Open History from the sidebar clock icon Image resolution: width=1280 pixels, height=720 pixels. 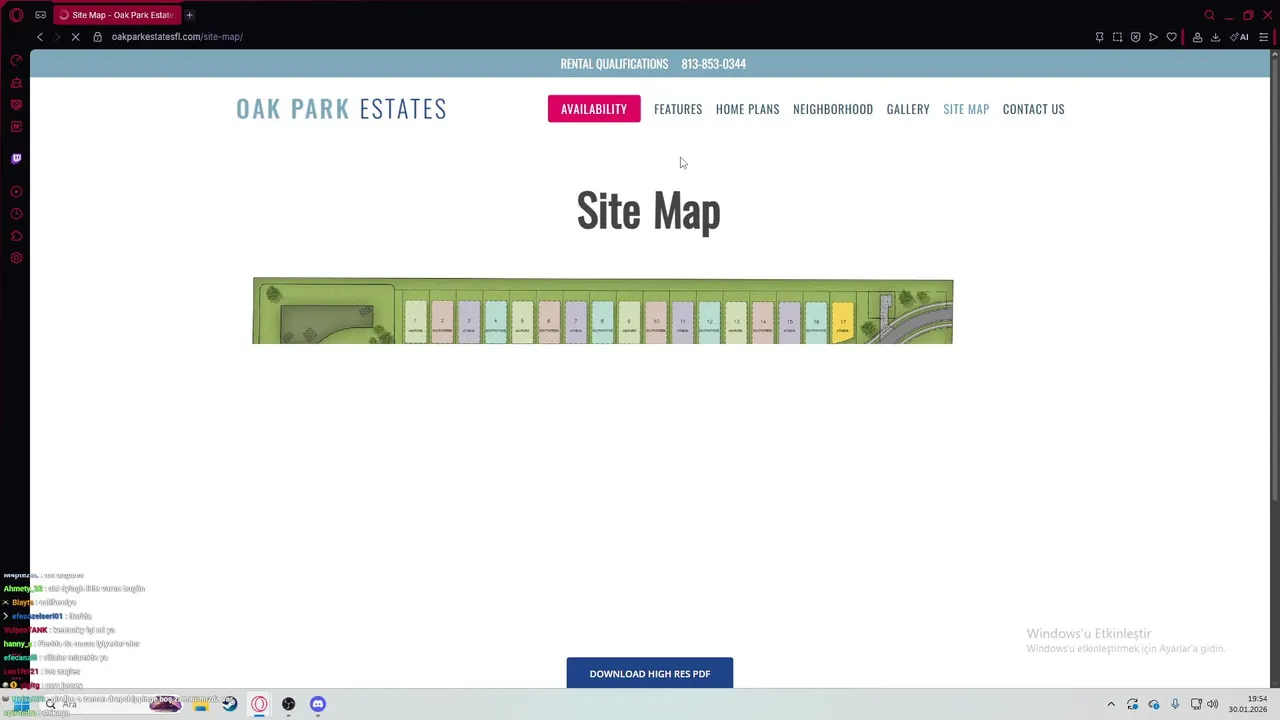pyautogui.click(x=16, y=214)
